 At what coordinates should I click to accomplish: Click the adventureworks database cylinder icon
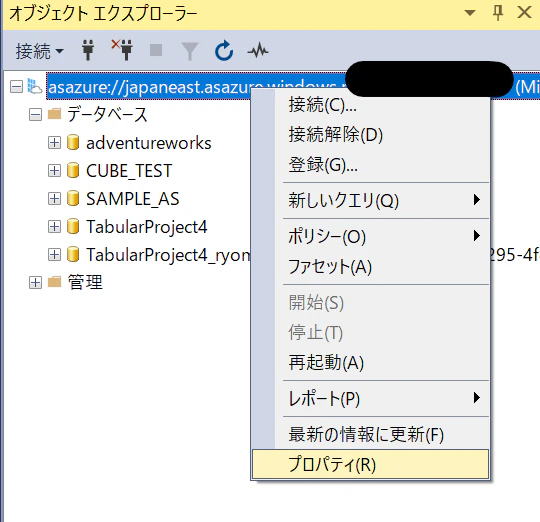coord(73,142)
